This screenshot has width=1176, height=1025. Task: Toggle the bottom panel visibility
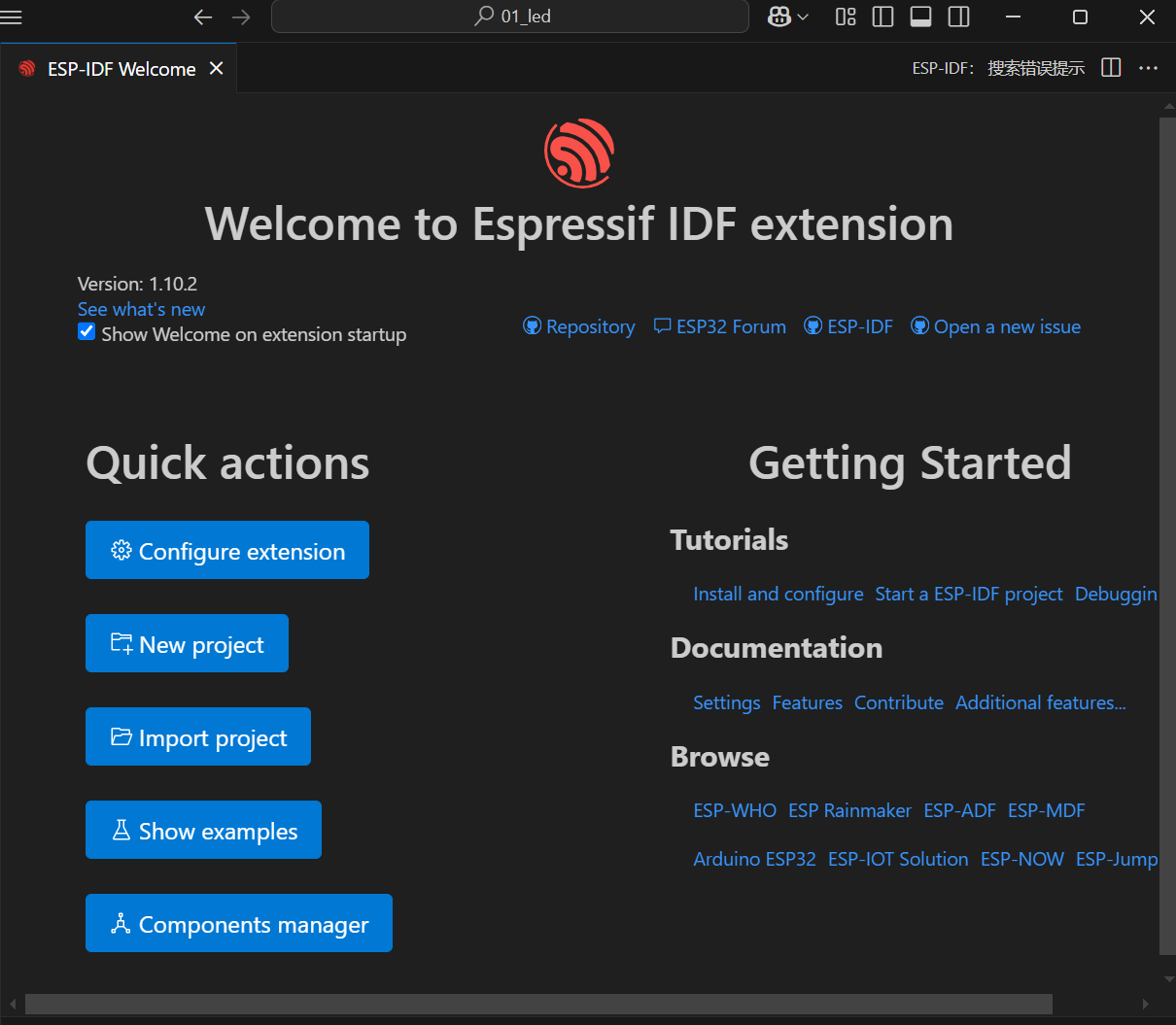point(920,17)
